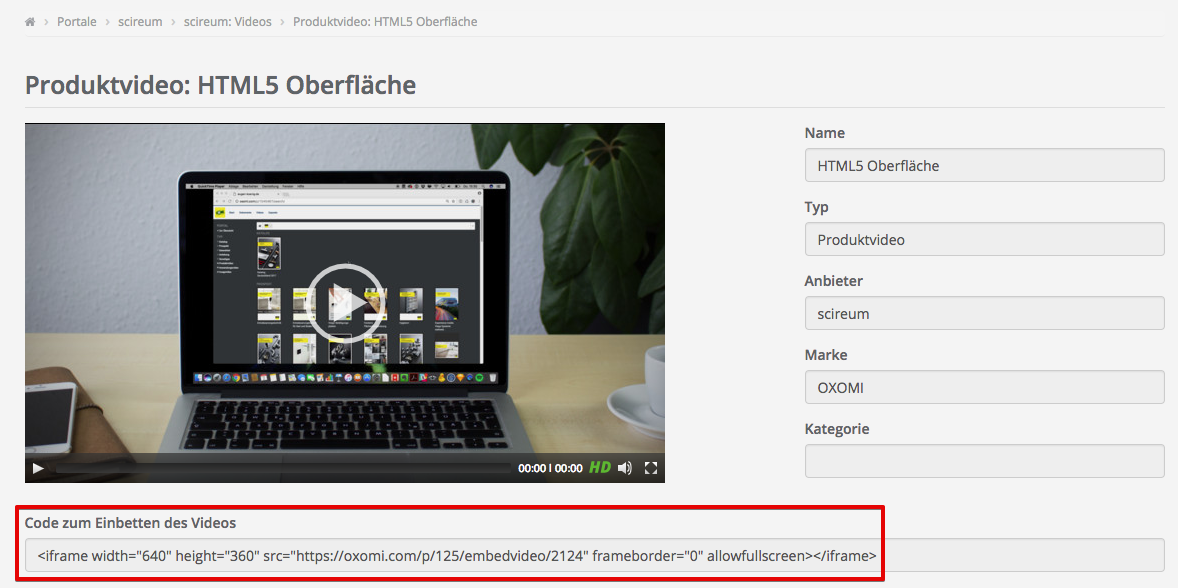Image resolution: width=1178 pixels, height=588 pixels.
Task: Focus the Marke field showing OXOMI
Action: coord(984,388)
